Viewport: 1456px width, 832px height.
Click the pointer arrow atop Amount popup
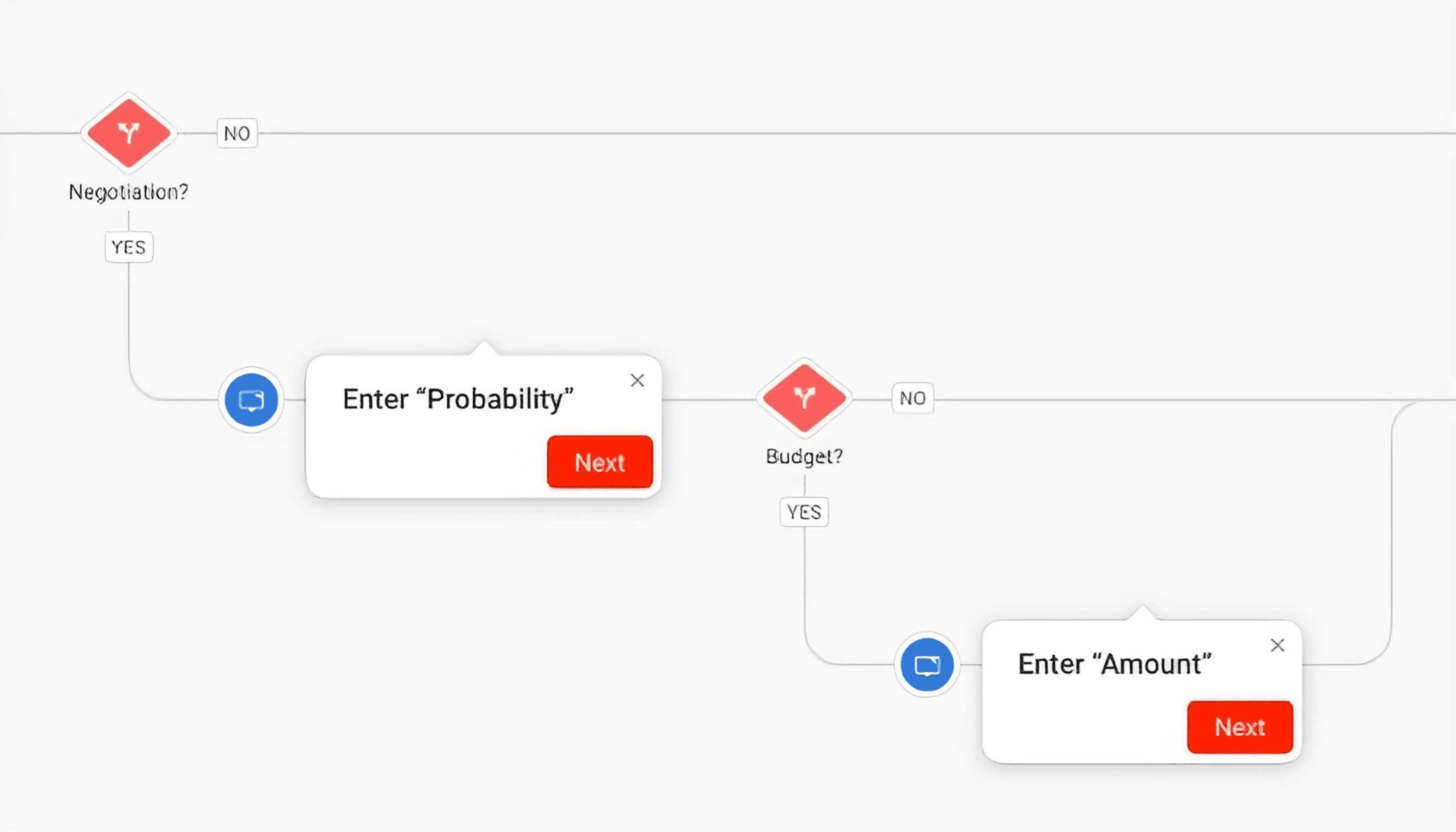(x=1142, y=613)
